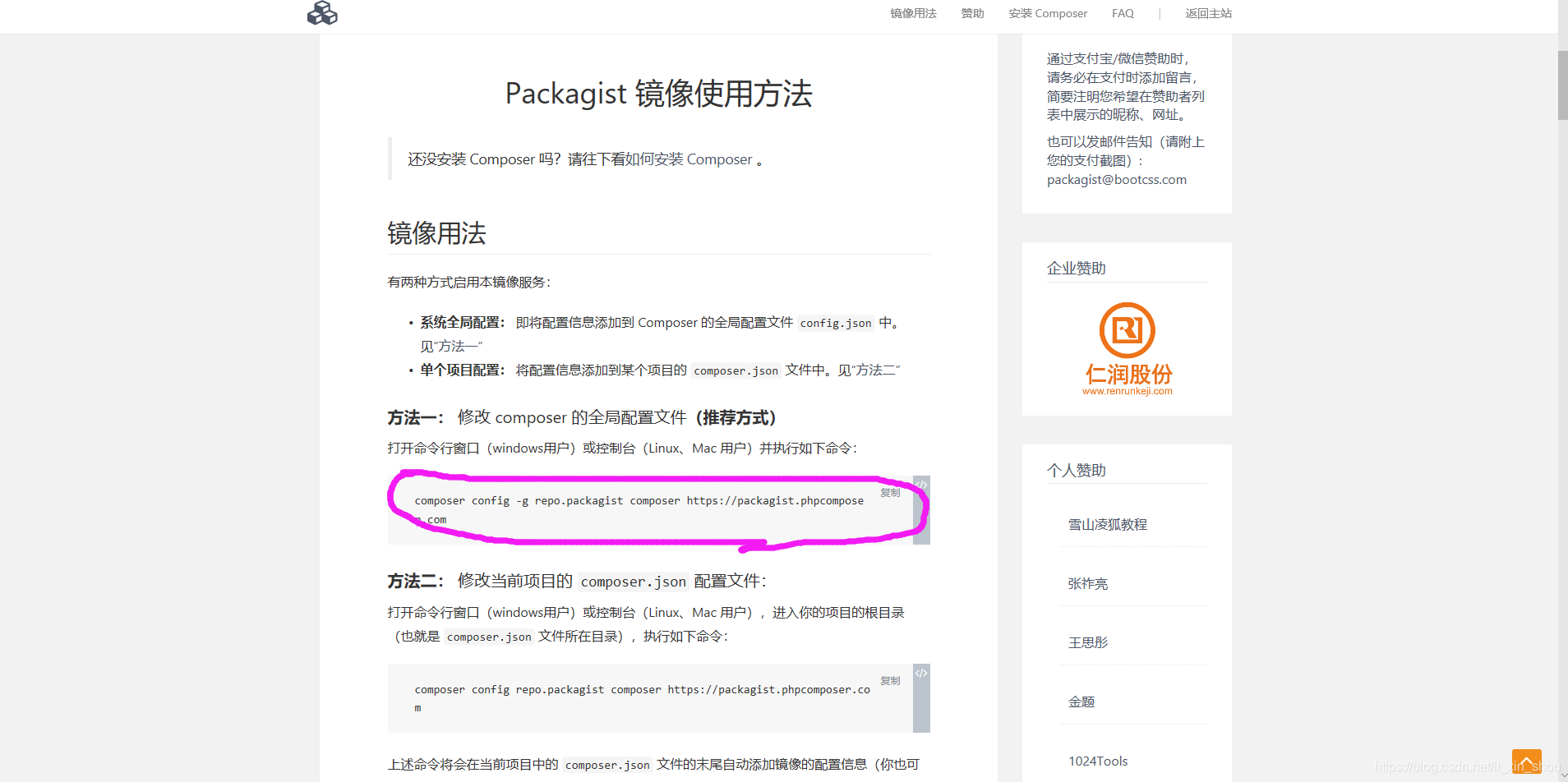Image resolution: width=1568 pixels, height=782 pixels.
Task: Click the orange back-to-top arrow button
Action: 1526,761
